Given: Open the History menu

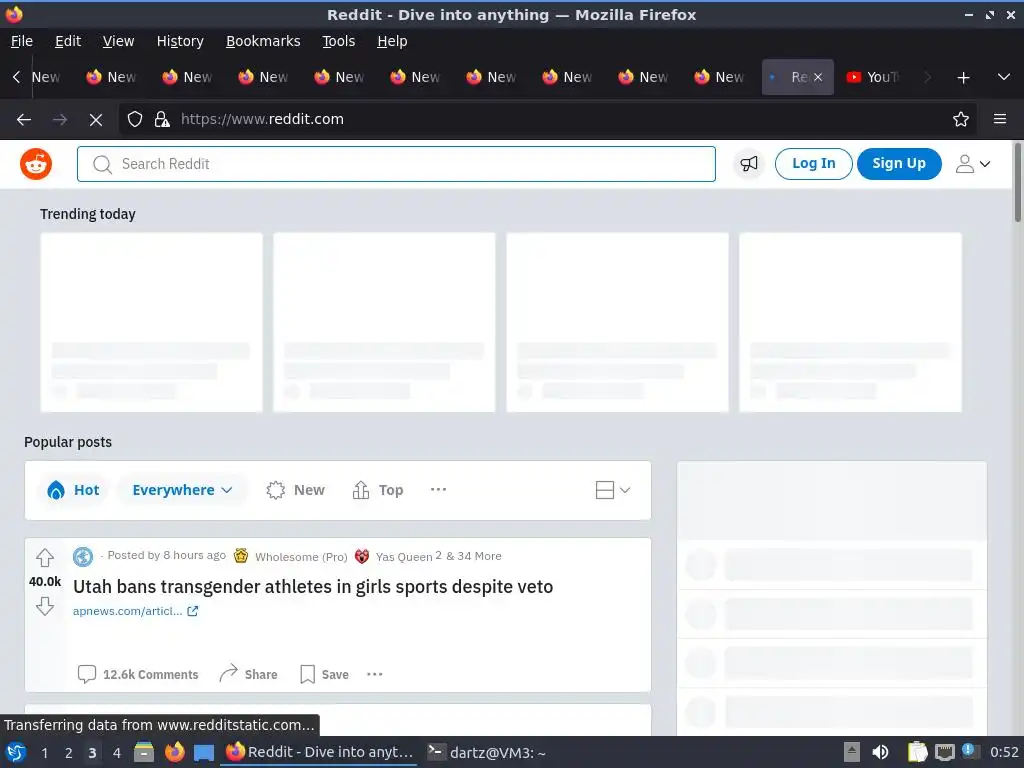Looking at the screenshot, I should (x=180, y=41).
